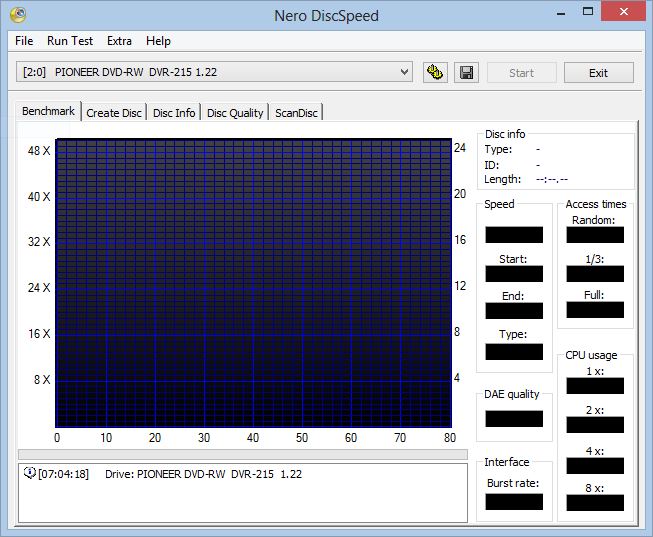Open the File menu
The width and height of the screenshot is (653, 537).
coord(24,41)
